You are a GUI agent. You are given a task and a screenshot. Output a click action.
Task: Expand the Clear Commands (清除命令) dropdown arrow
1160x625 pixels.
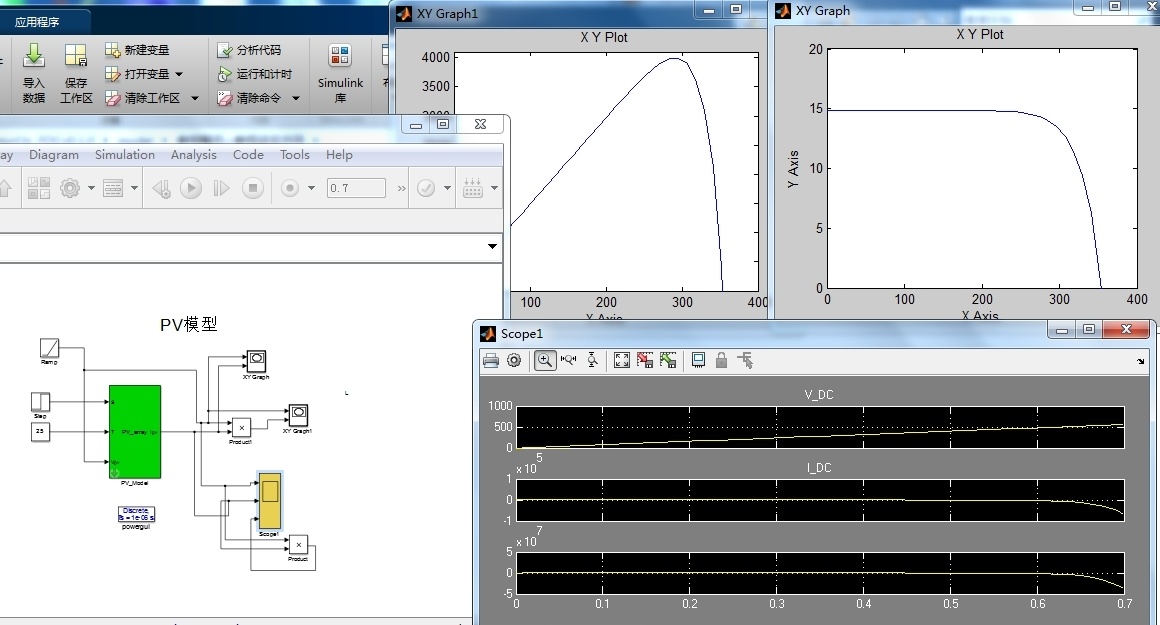tap(296, 99)
